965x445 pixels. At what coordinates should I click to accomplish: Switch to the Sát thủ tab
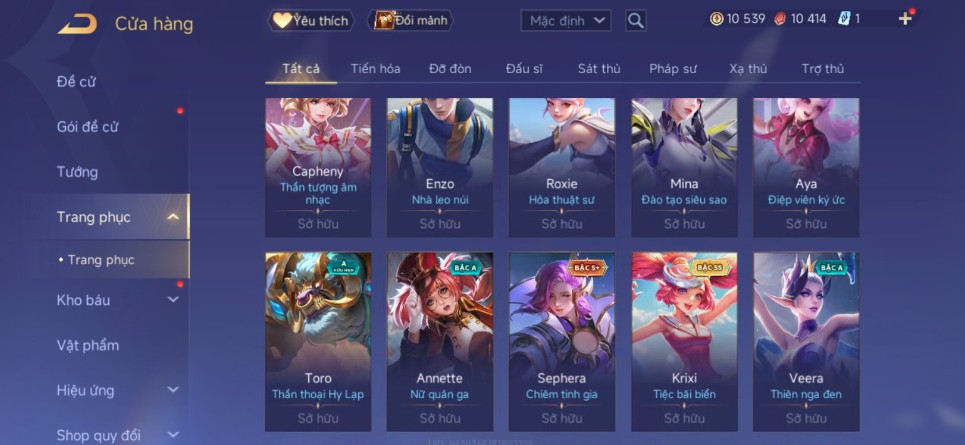click(x=599, y=69)
